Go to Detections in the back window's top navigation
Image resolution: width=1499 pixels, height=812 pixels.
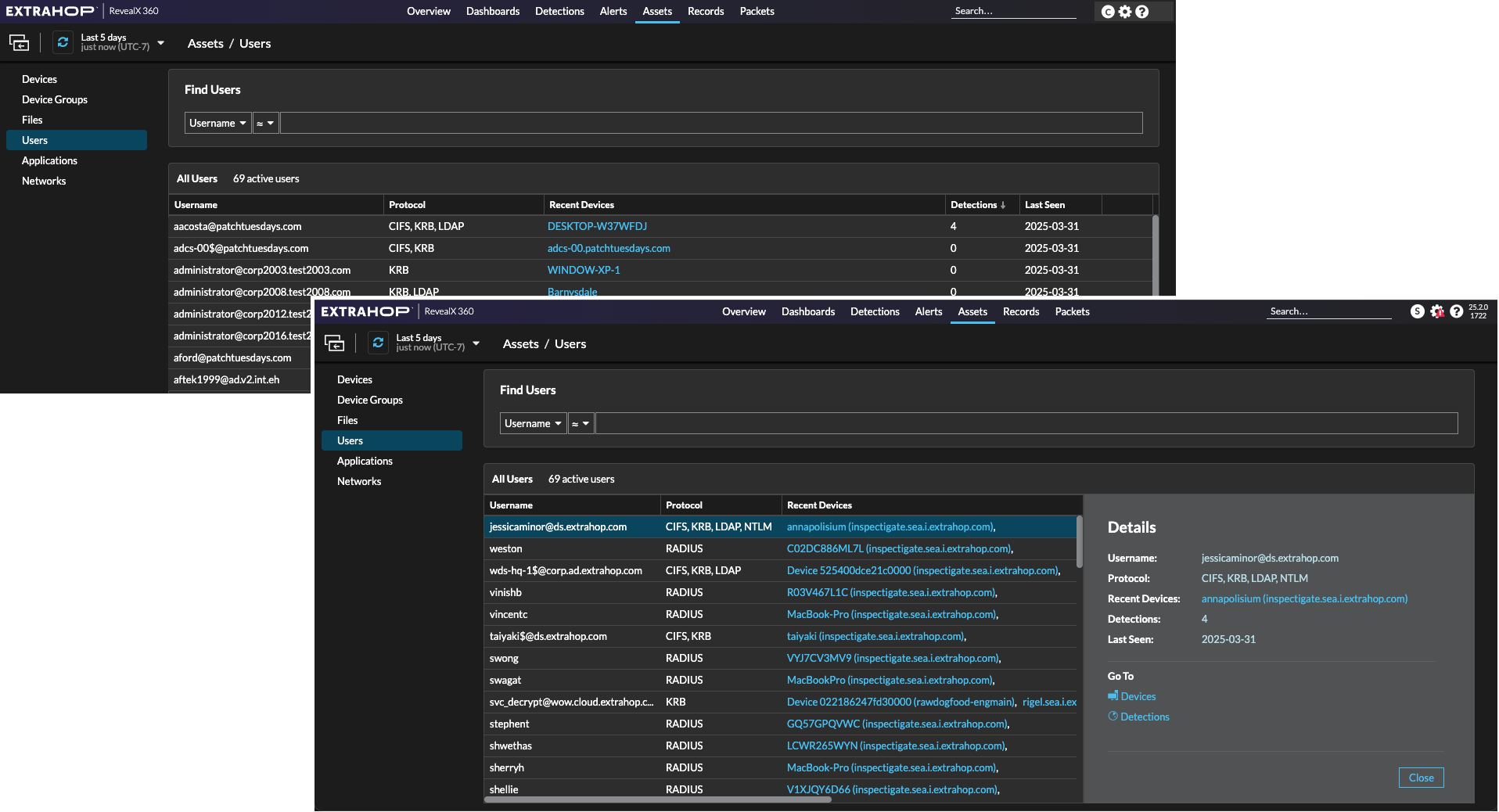point(559,11)
